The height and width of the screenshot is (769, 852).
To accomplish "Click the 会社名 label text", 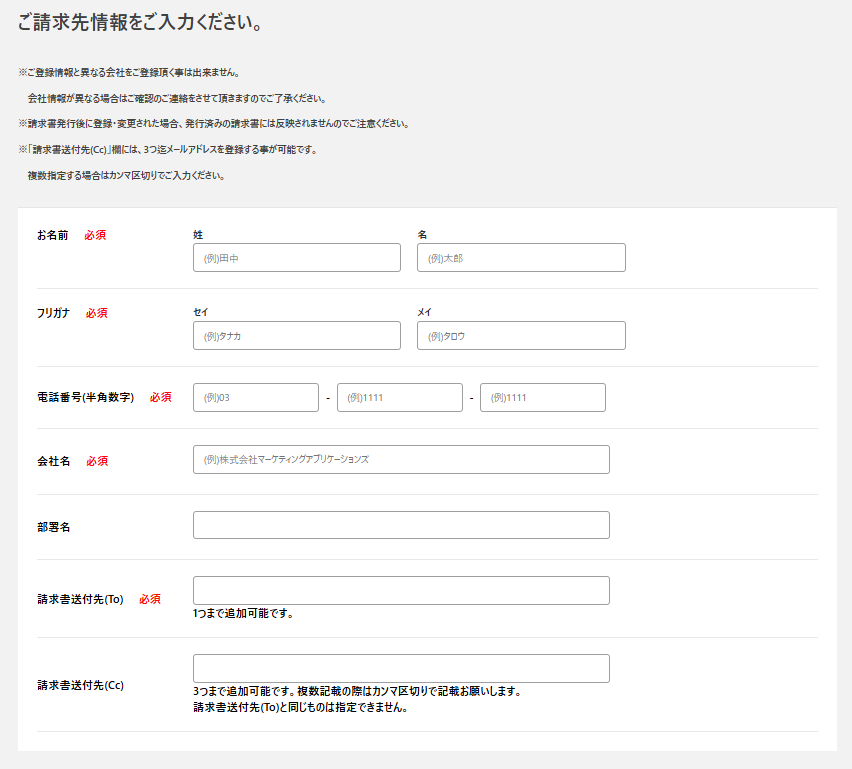I will tap(54, 461).
